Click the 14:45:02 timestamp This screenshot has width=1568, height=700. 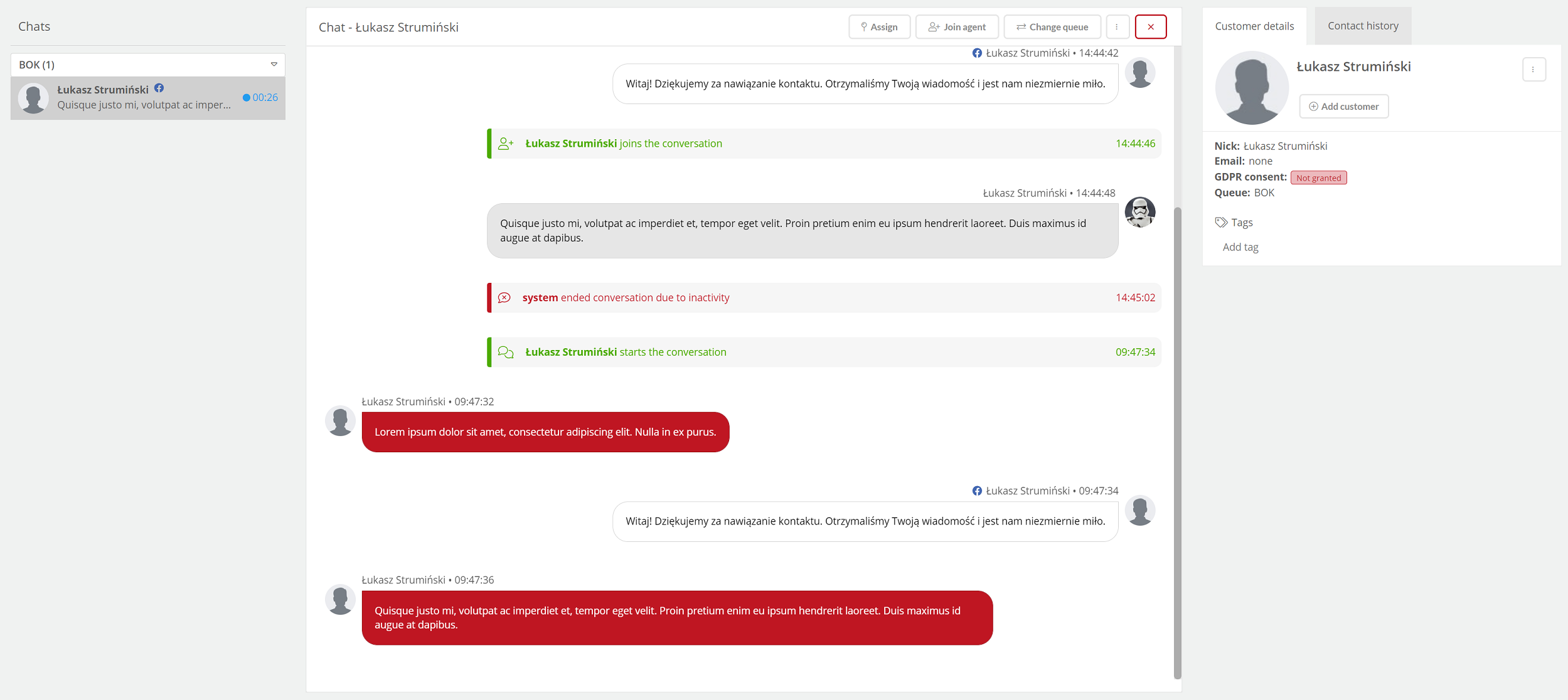point(1135,298)
